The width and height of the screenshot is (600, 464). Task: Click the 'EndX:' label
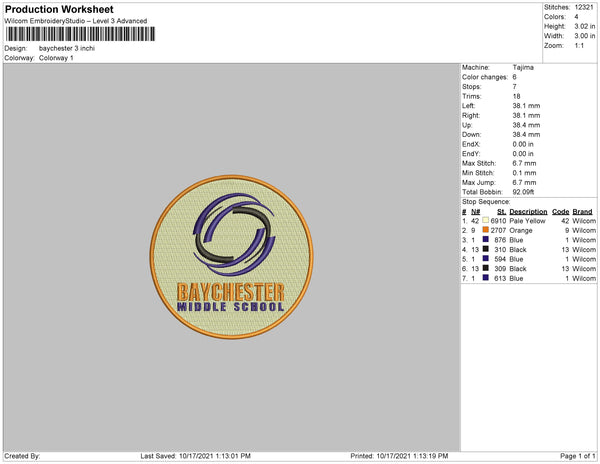point(471,144)
